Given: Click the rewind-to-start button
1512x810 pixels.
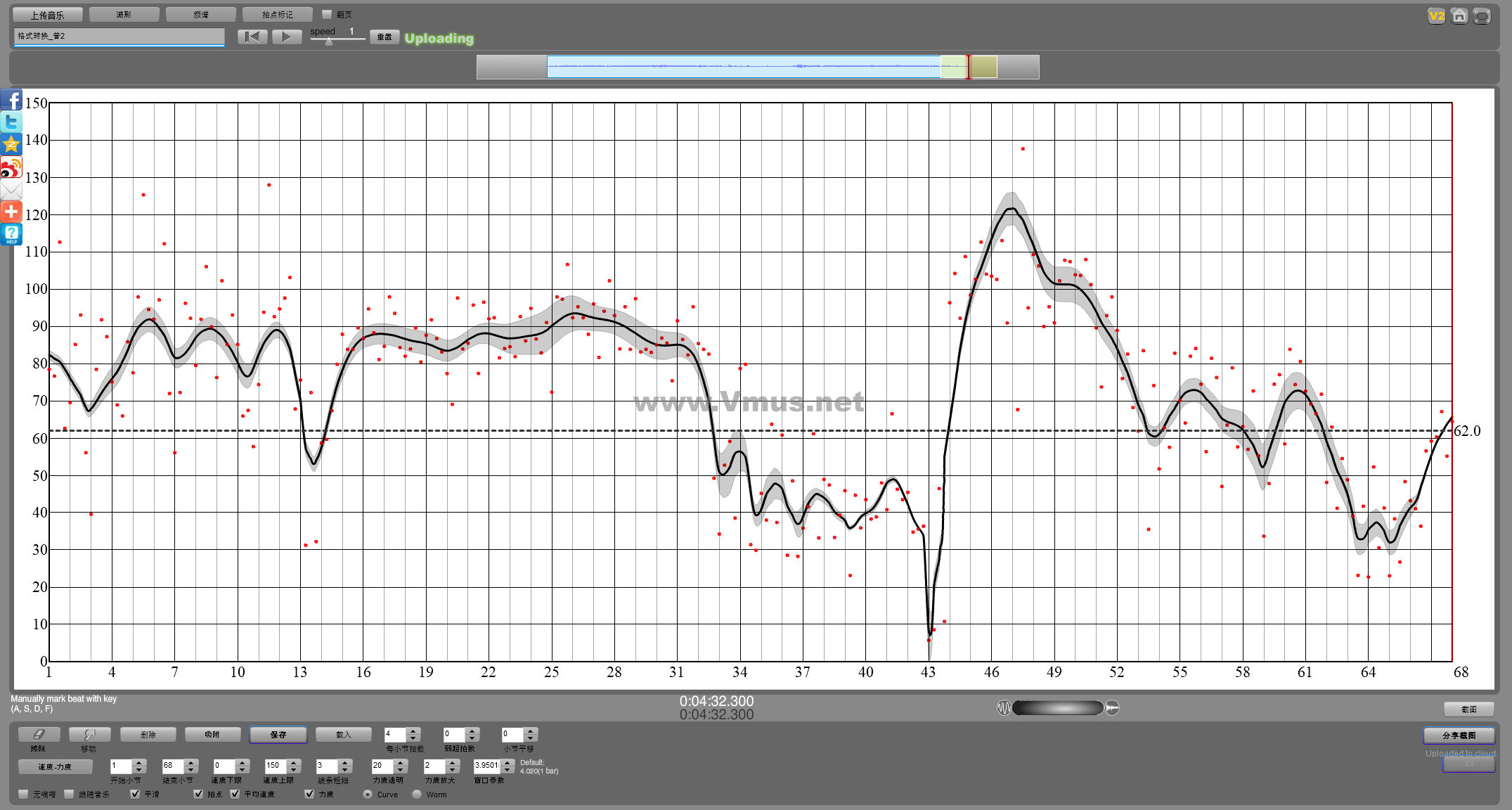Looking at the screenshot, I should tap(252, 37).
